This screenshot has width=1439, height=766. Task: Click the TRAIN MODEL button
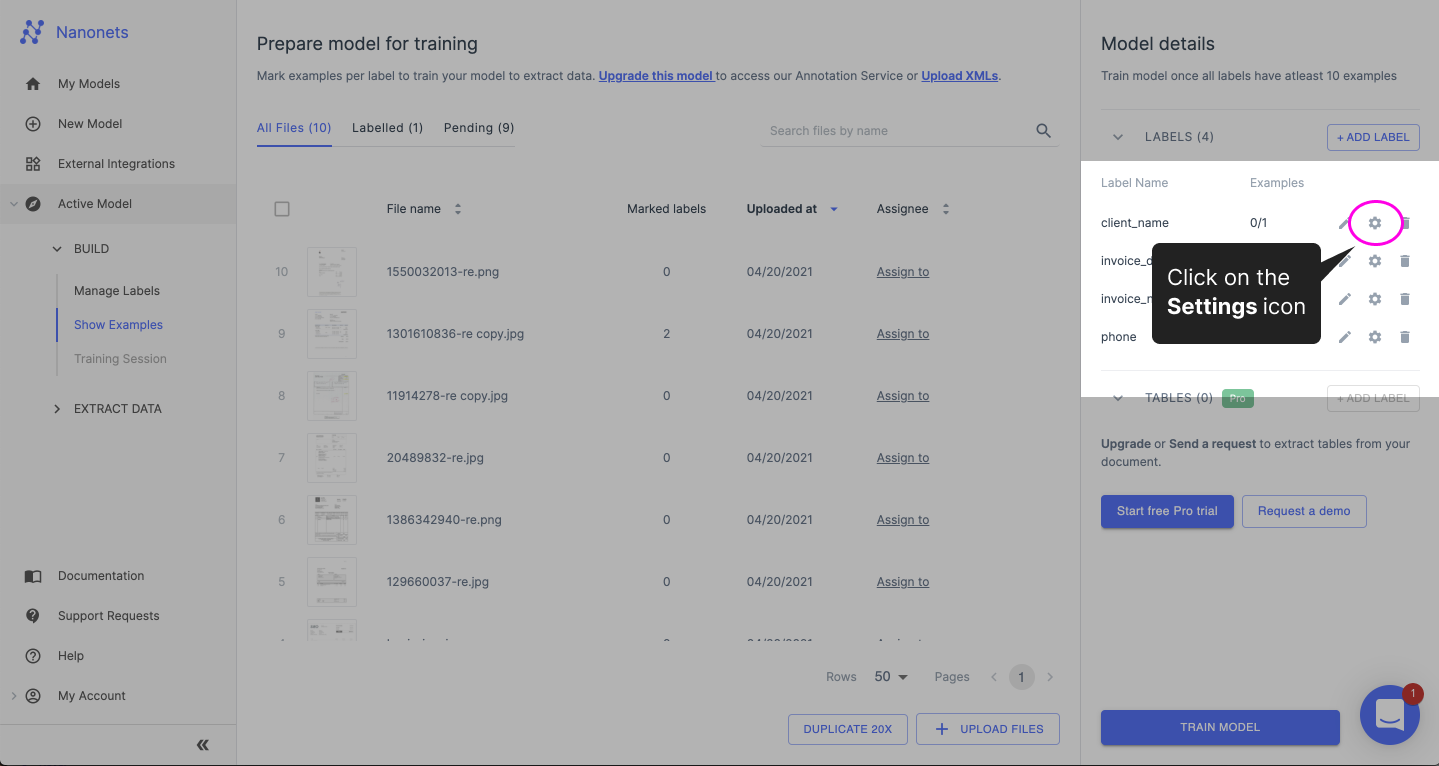[1220, 727]
